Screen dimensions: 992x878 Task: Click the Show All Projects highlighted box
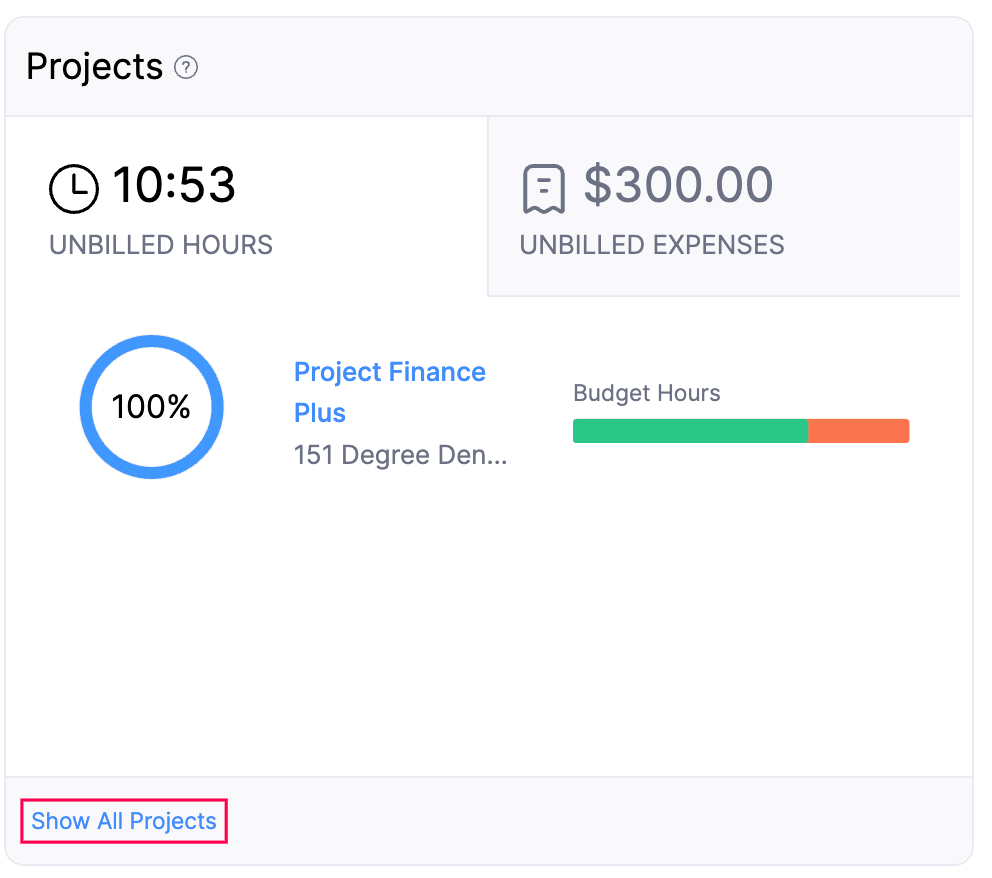click(122, 821)
